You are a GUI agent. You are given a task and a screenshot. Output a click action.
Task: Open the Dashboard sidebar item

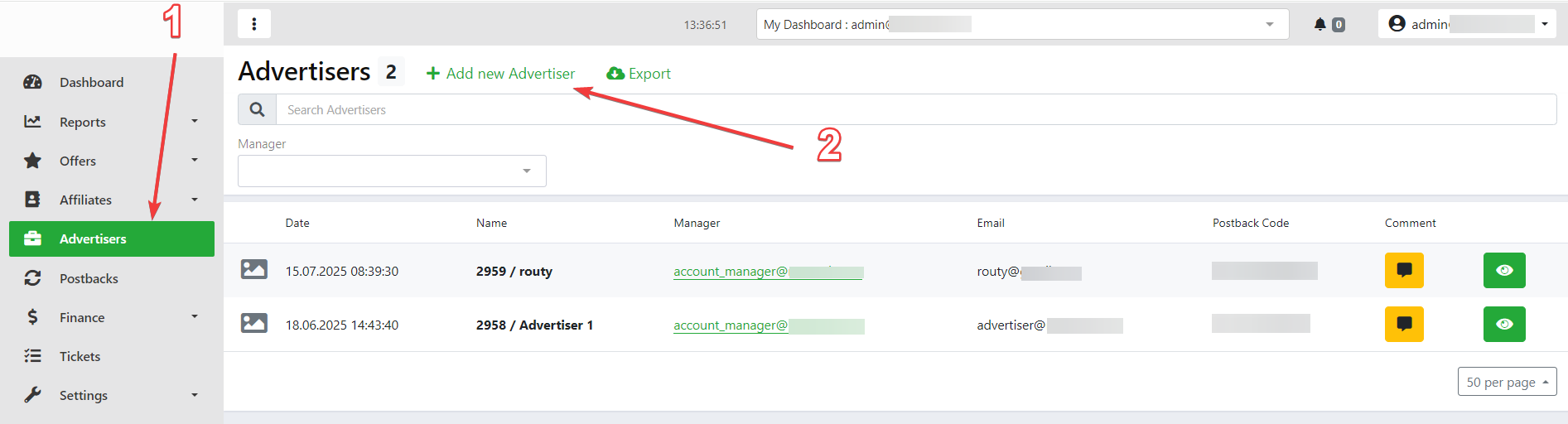pos(91,82)
